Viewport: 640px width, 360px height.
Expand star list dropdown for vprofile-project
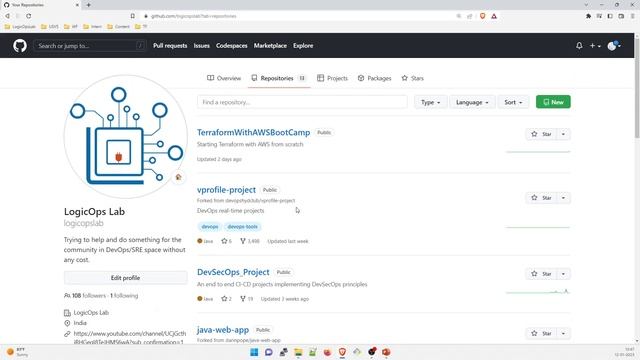click(563, 198)
